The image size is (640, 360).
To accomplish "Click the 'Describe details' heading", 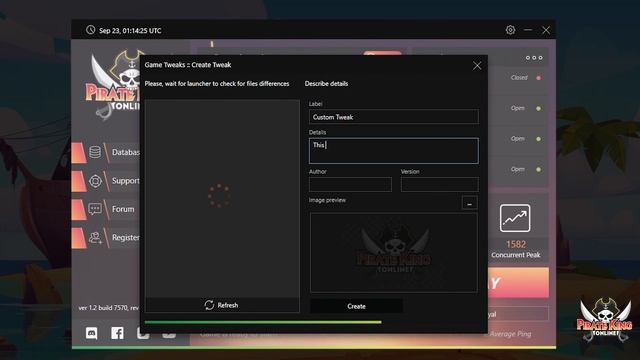I will [327, 84].
